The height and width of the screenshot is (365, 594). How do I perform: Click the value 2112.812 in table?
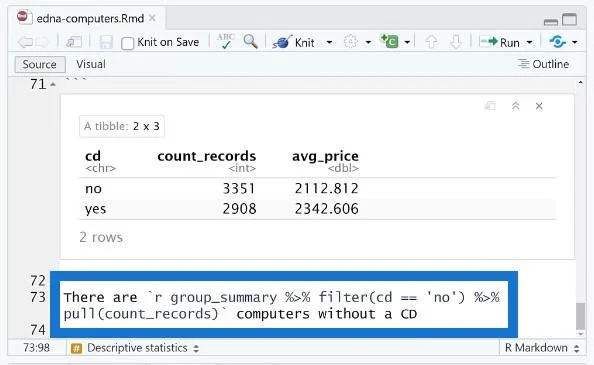(327, 189)
